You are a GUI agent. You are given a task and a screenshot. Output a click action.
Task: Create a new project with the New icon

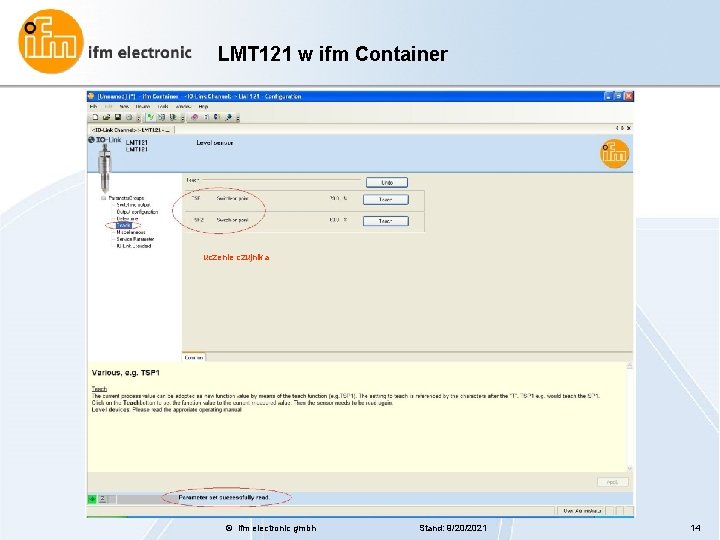(95, 118)
